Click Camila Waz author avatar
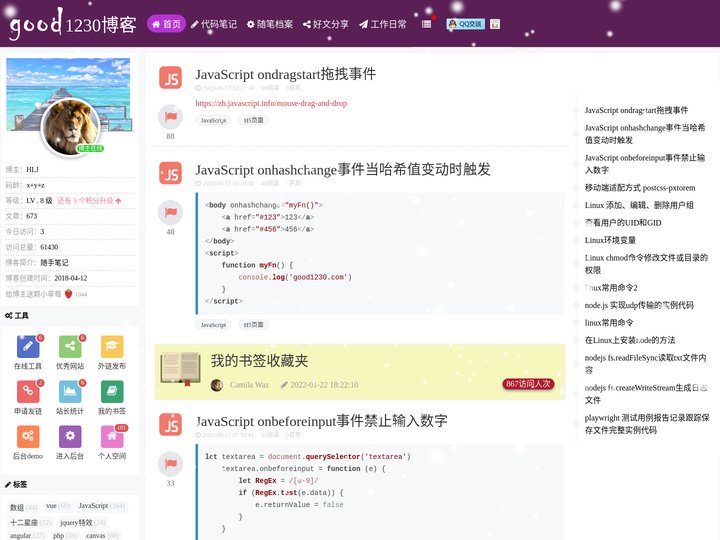 tap(217, 385)
